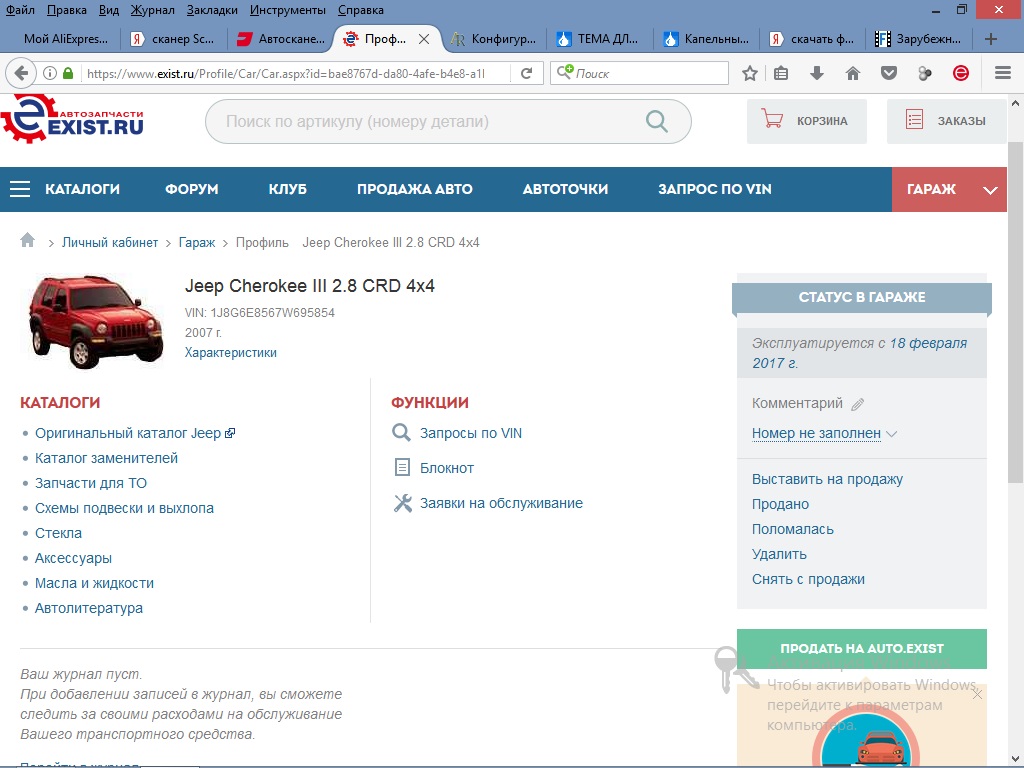This screenshot has height=768, width=1024.
Task: Open ПРОДАЖА АВТО navigation item
Action: [415, 189]
